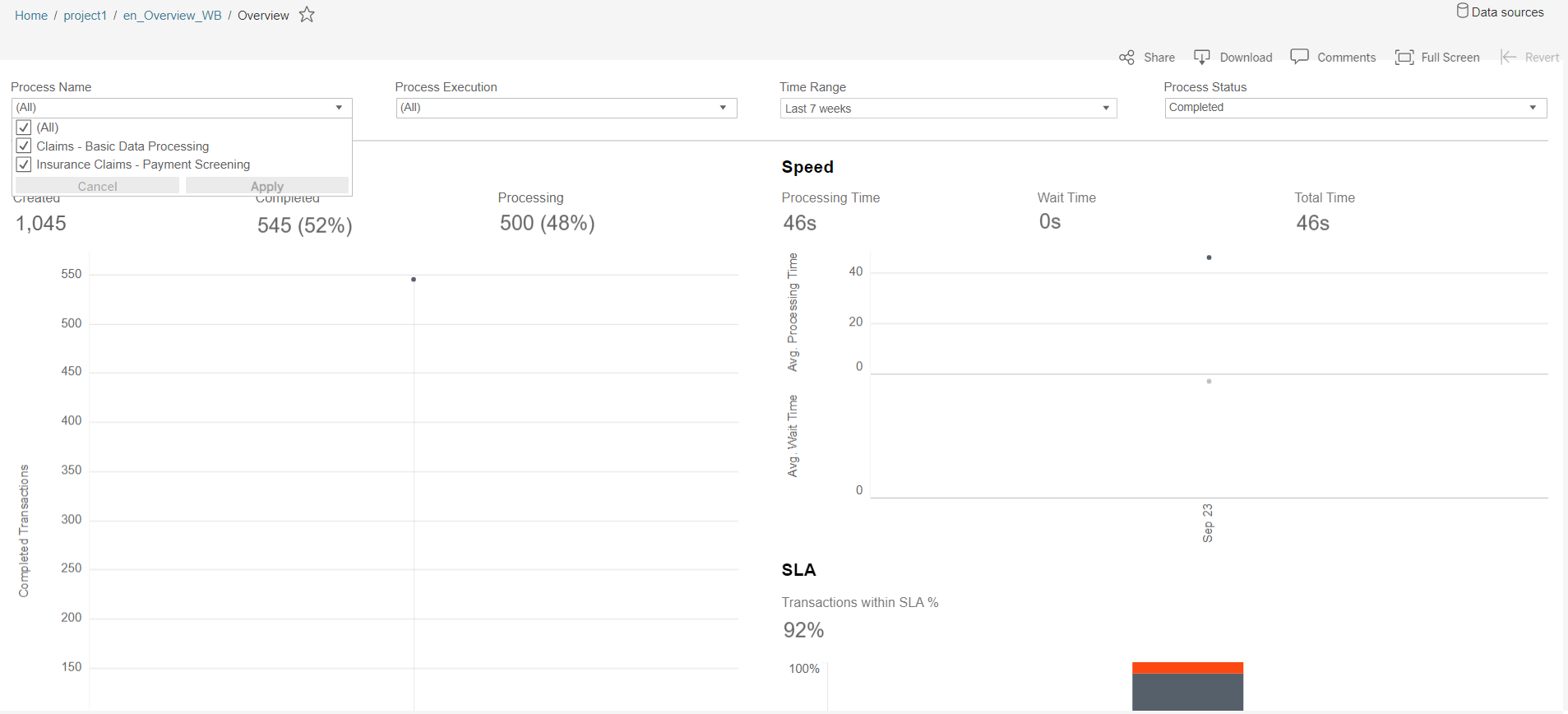Click the Download tray icon
Image resolution: width=1568 pixels, height=714 pixels.
point(1201,57)
